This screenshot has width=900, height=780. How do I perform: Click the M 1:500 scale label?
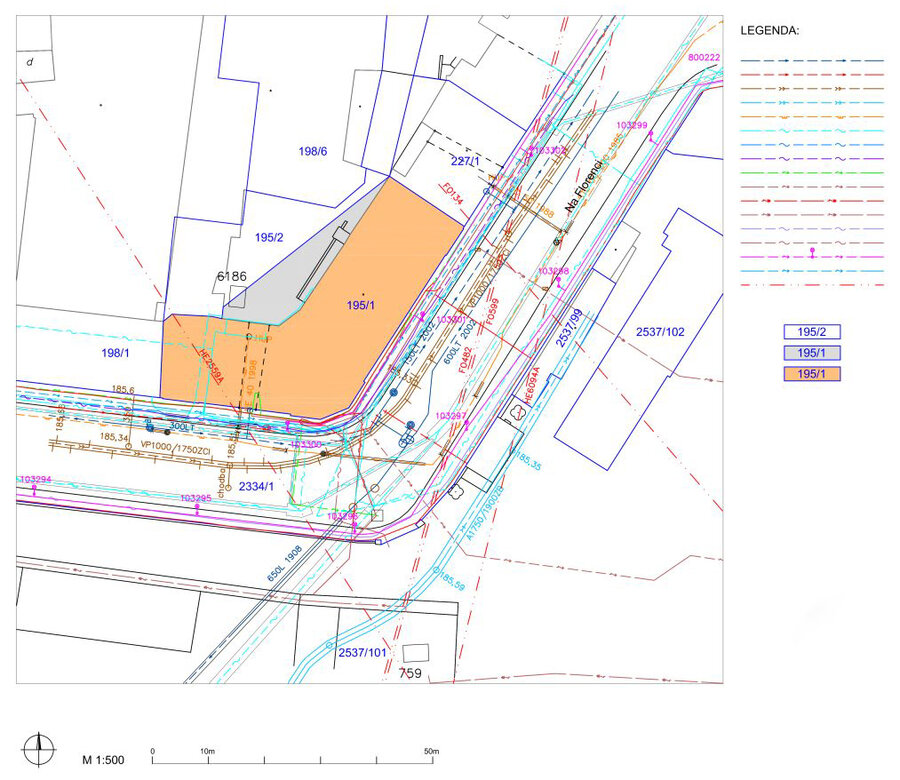103,761
